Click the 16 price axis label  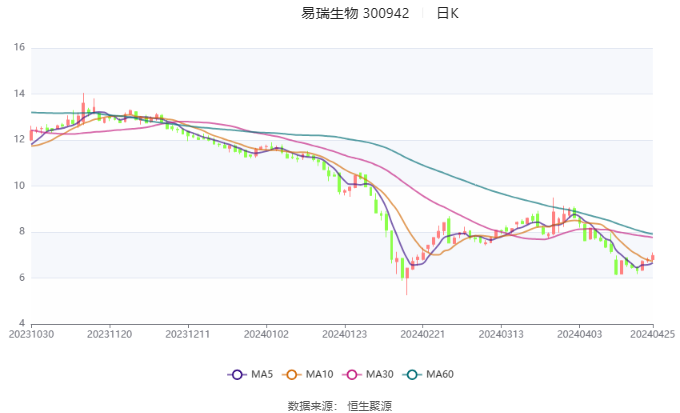click(x=19, y=47)
